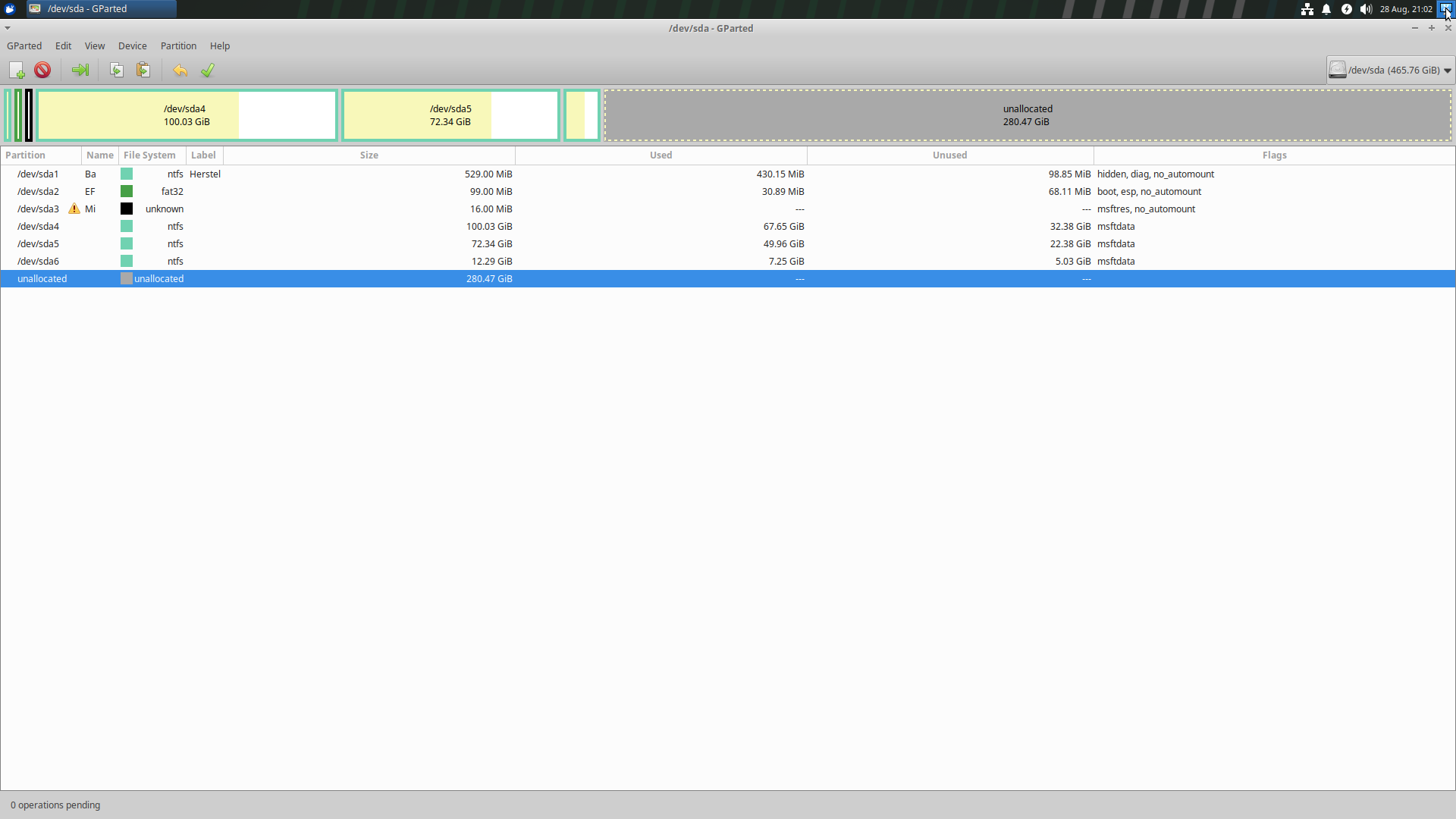Open the notifications bell icon
This screenshot has height=819, width=1456.
point(1326,9)
